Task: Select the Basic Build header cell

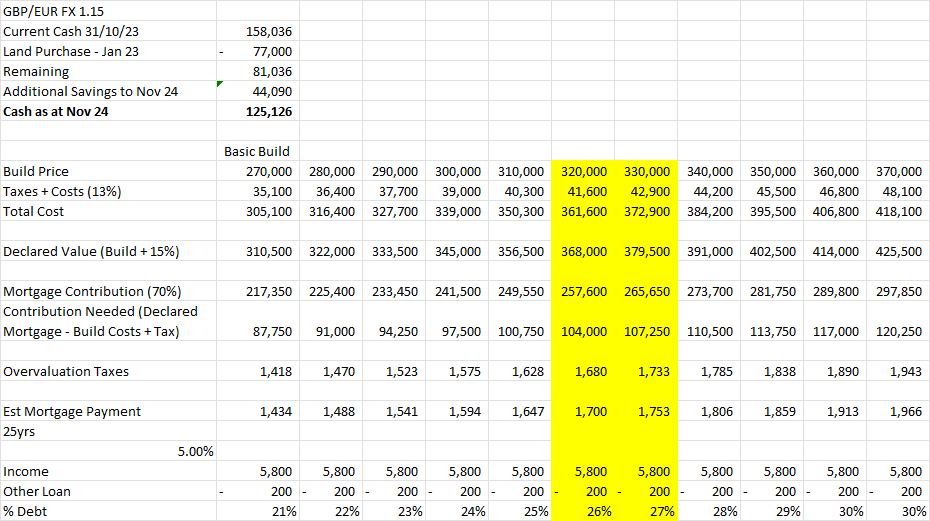Action: click(x=257, y=151)
